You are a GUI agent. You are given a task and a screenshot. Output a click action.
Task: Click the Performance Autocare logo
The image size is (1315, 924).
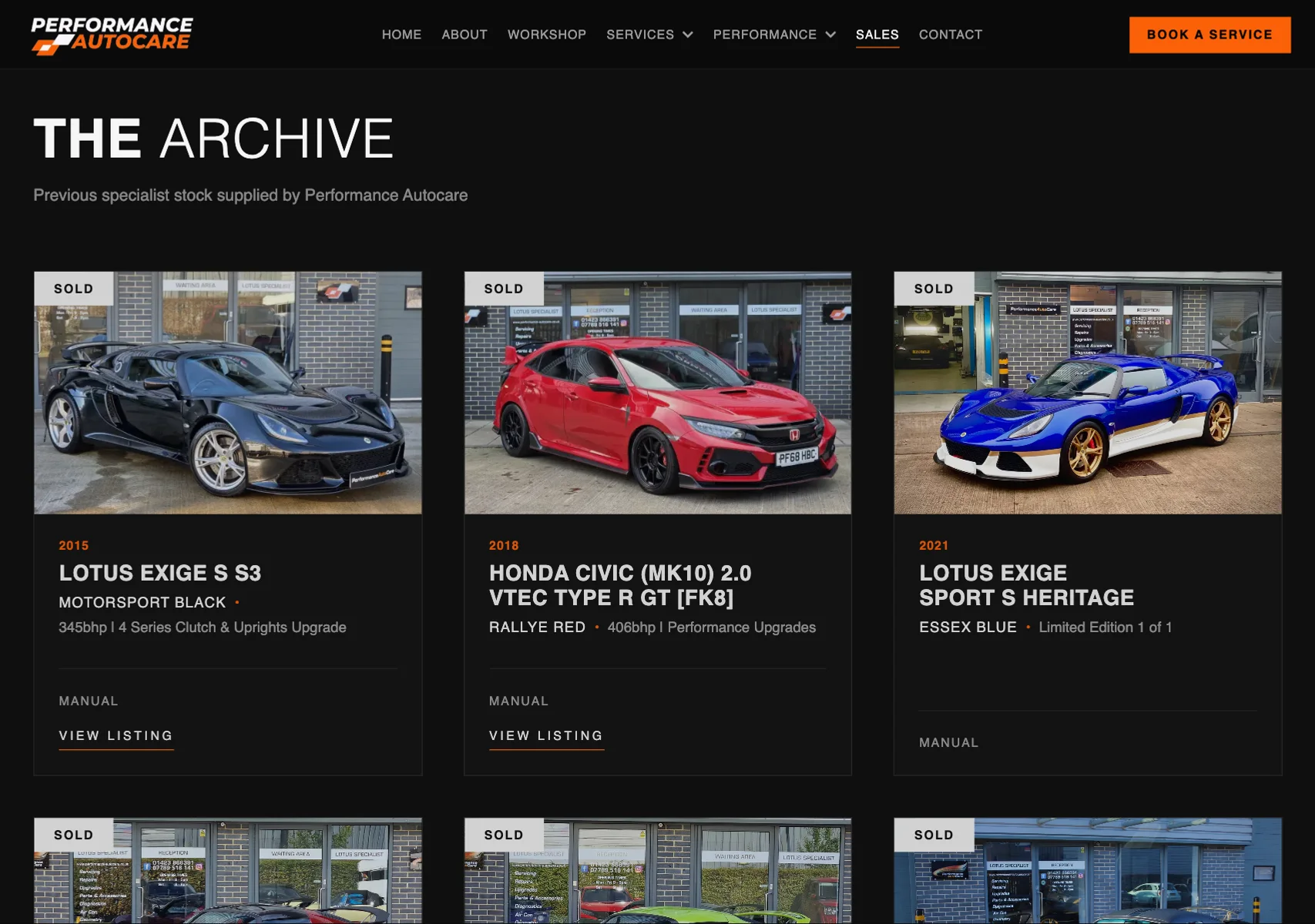[x=112, y=35]
